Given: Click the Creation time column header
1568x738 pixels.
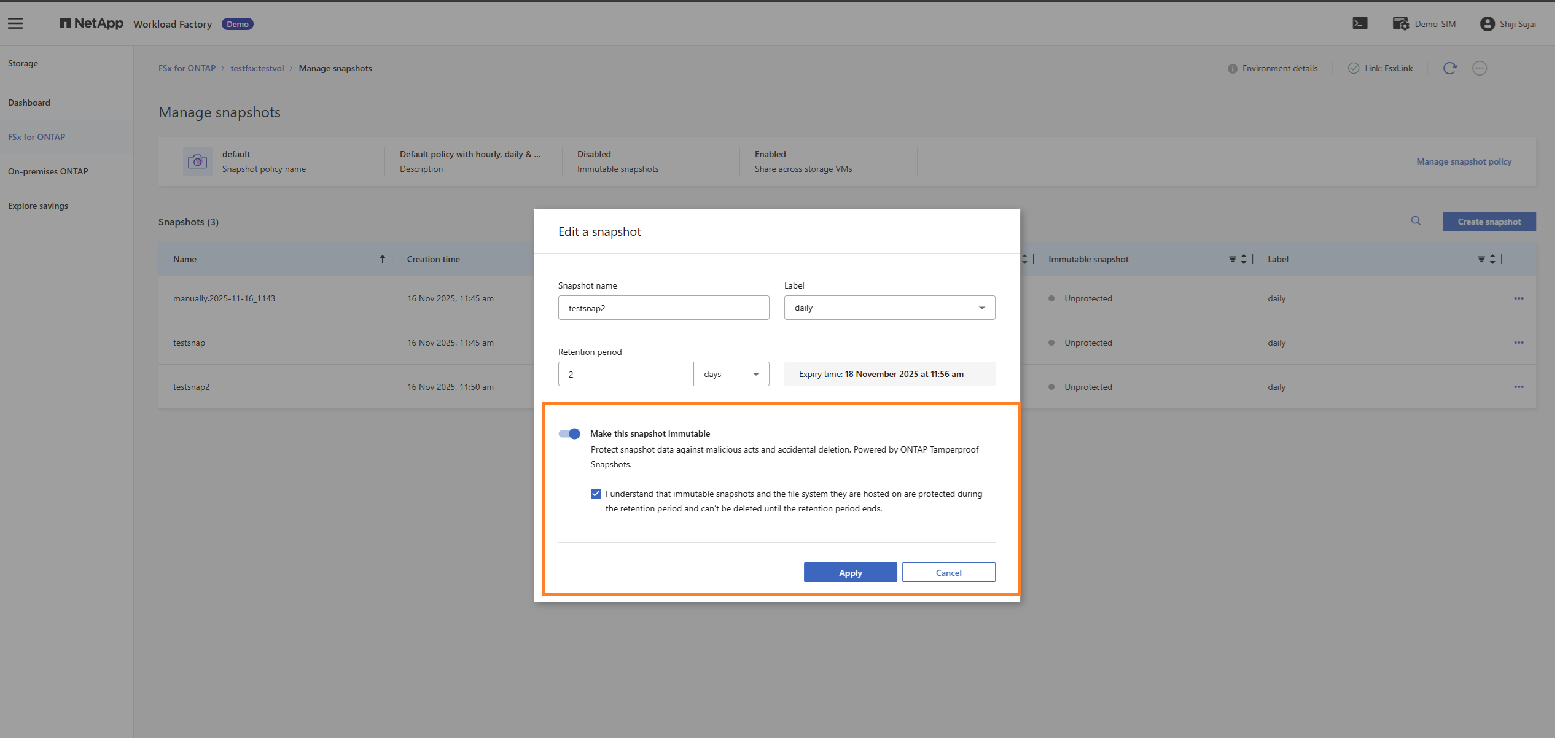Looking at the screenshot, I should (433, 259).
